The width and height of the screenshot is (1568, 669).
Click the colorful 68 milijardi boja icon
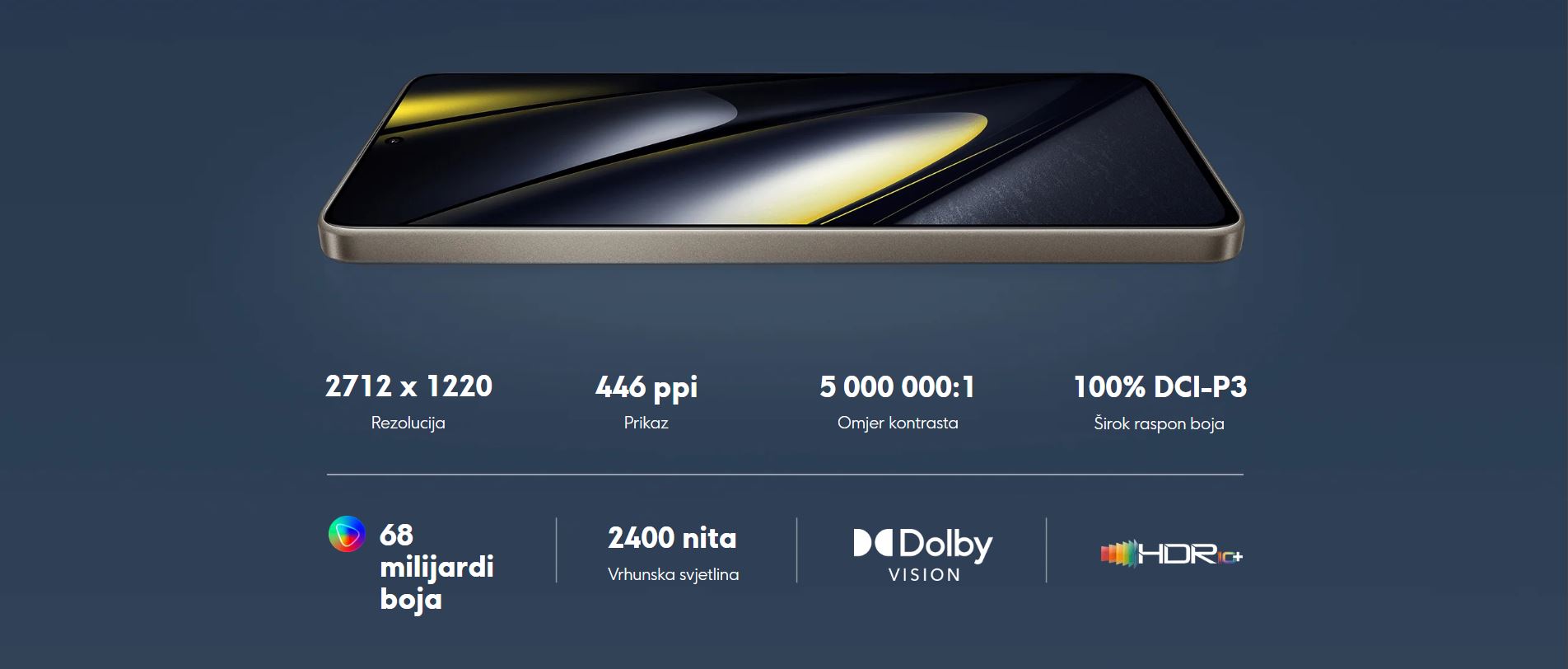[347, 534]
